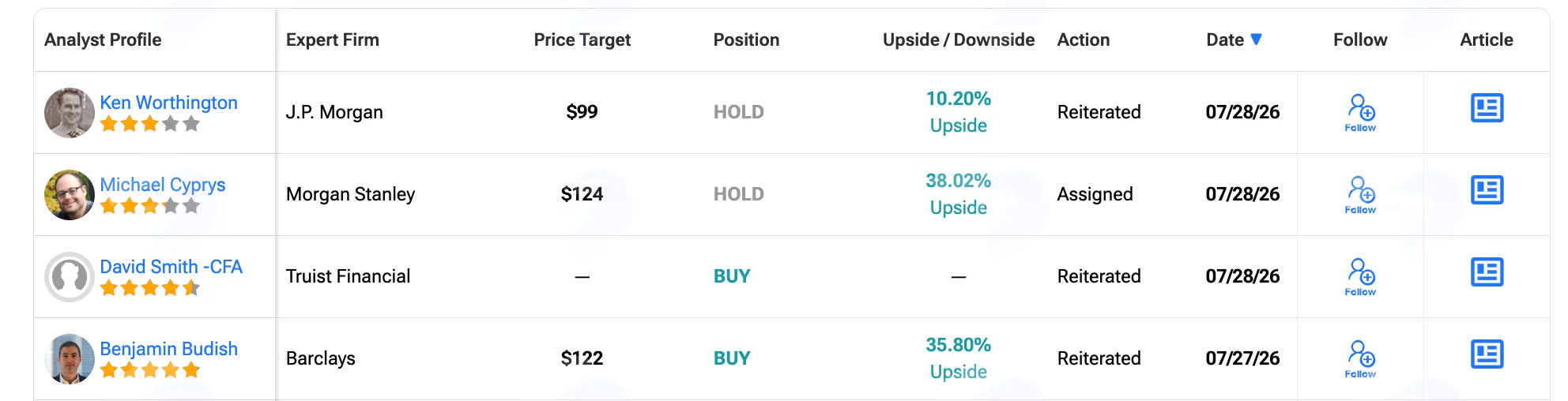Click David Smith placeholder avatar

(x=70, y=277)
